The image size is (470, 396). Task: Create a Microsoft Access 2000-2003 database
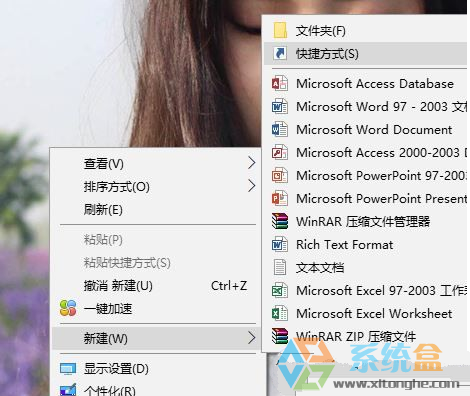tap(365, 153)
